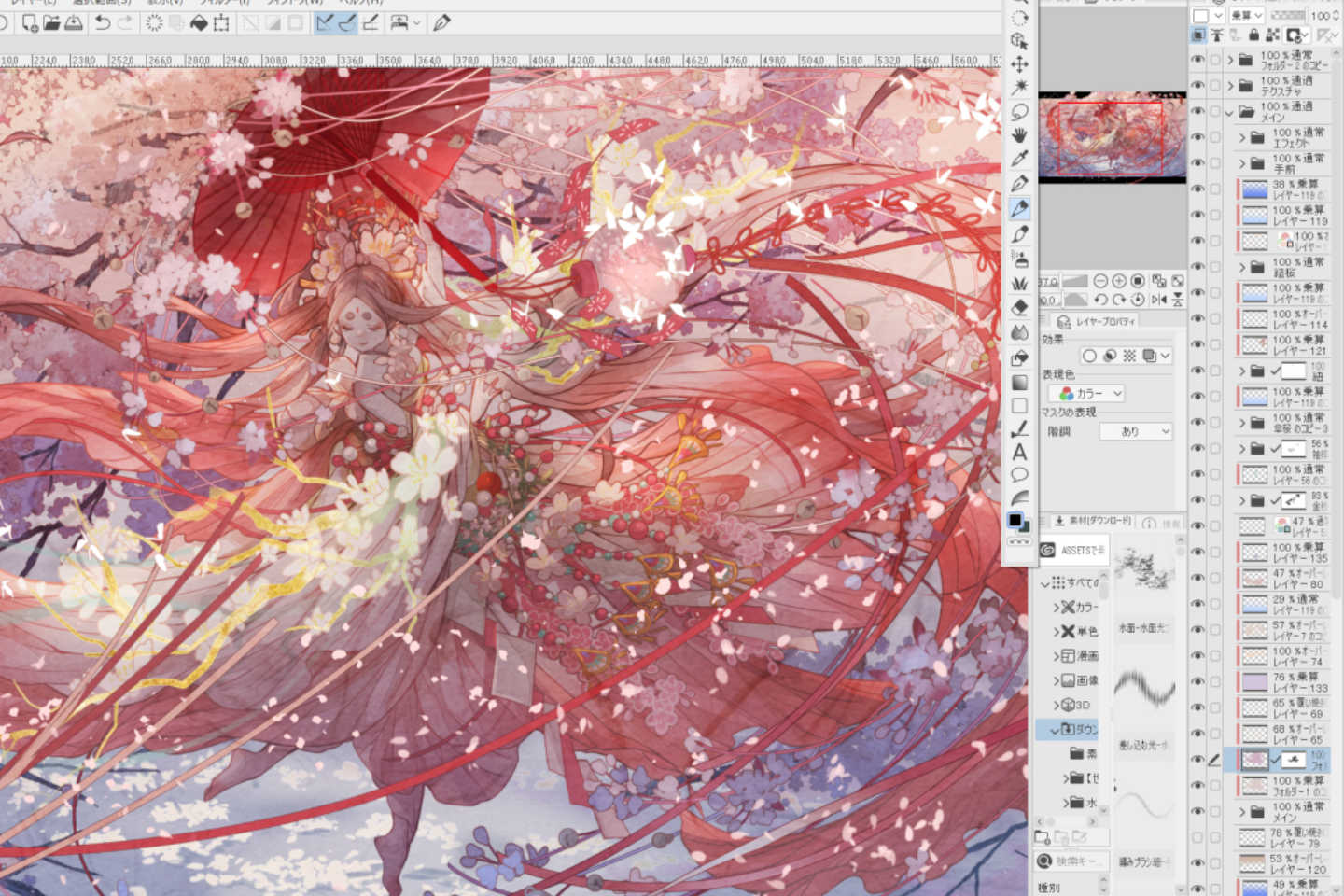This screenshot has height=896, width=1344.
Task: Select the Auto Select magic wand tool
Action: click(1019, 88)
